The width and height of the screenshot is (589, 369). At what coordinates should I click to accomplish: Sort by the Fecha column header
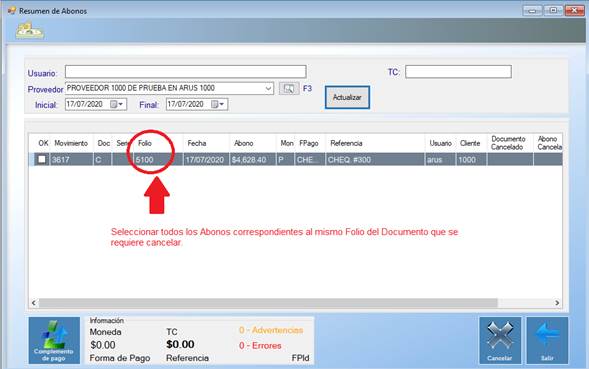197,143
